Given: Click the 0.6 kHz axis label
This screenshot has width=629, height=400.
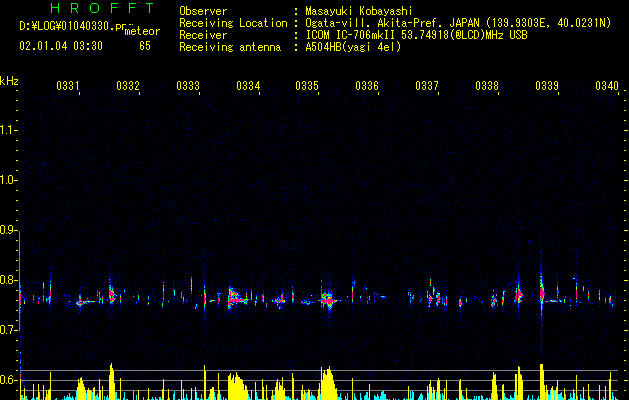Looking at the screenshot, I should [7, 380].
